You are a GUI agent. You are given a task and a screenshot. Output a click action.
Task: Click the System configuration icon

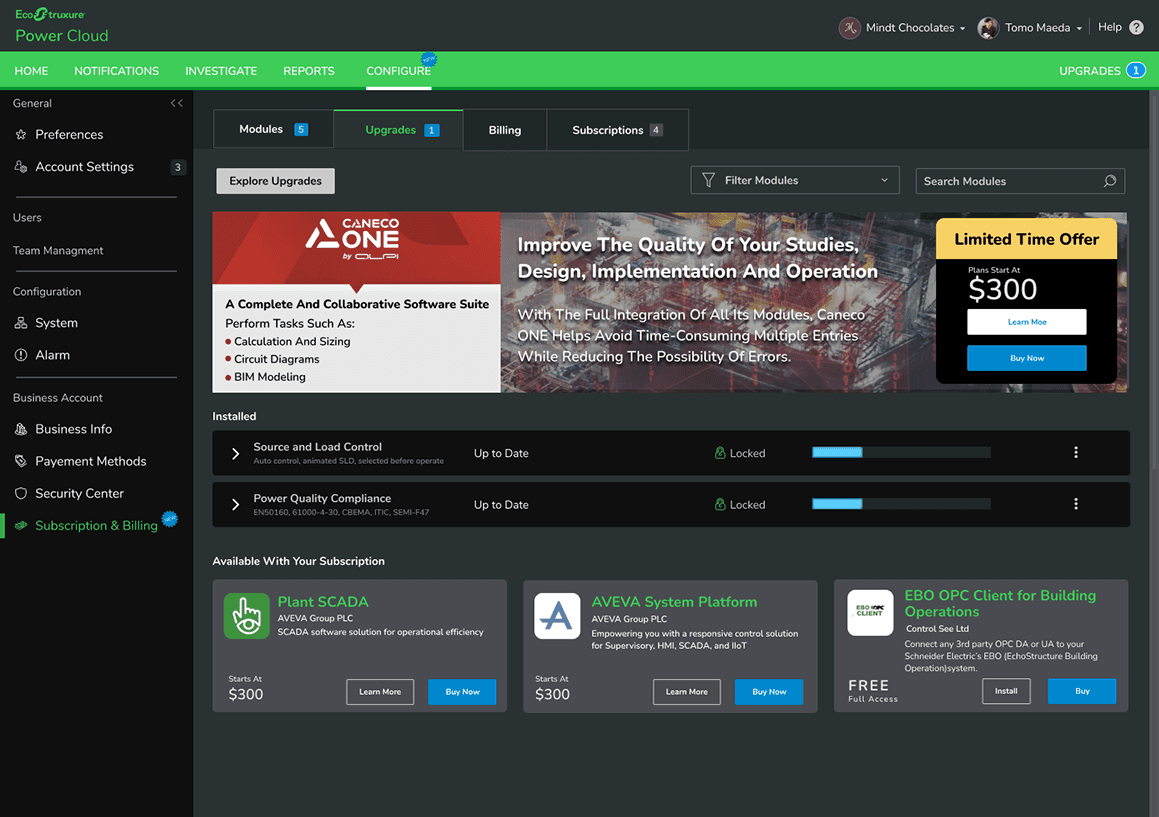[x=21, y=323]
